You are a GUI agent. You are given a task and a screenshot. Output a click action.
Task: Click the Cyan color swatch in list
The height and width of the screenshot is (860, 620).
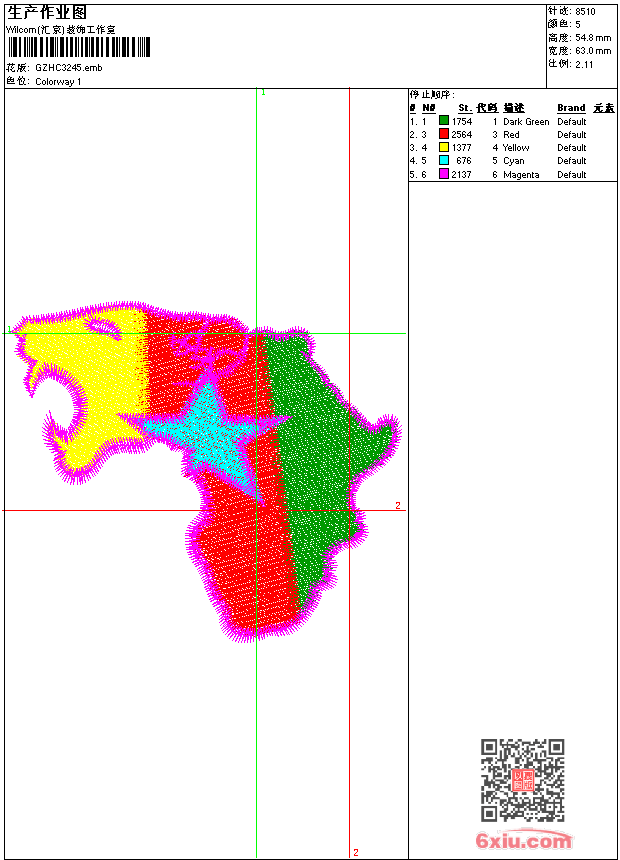click(444, 160)
